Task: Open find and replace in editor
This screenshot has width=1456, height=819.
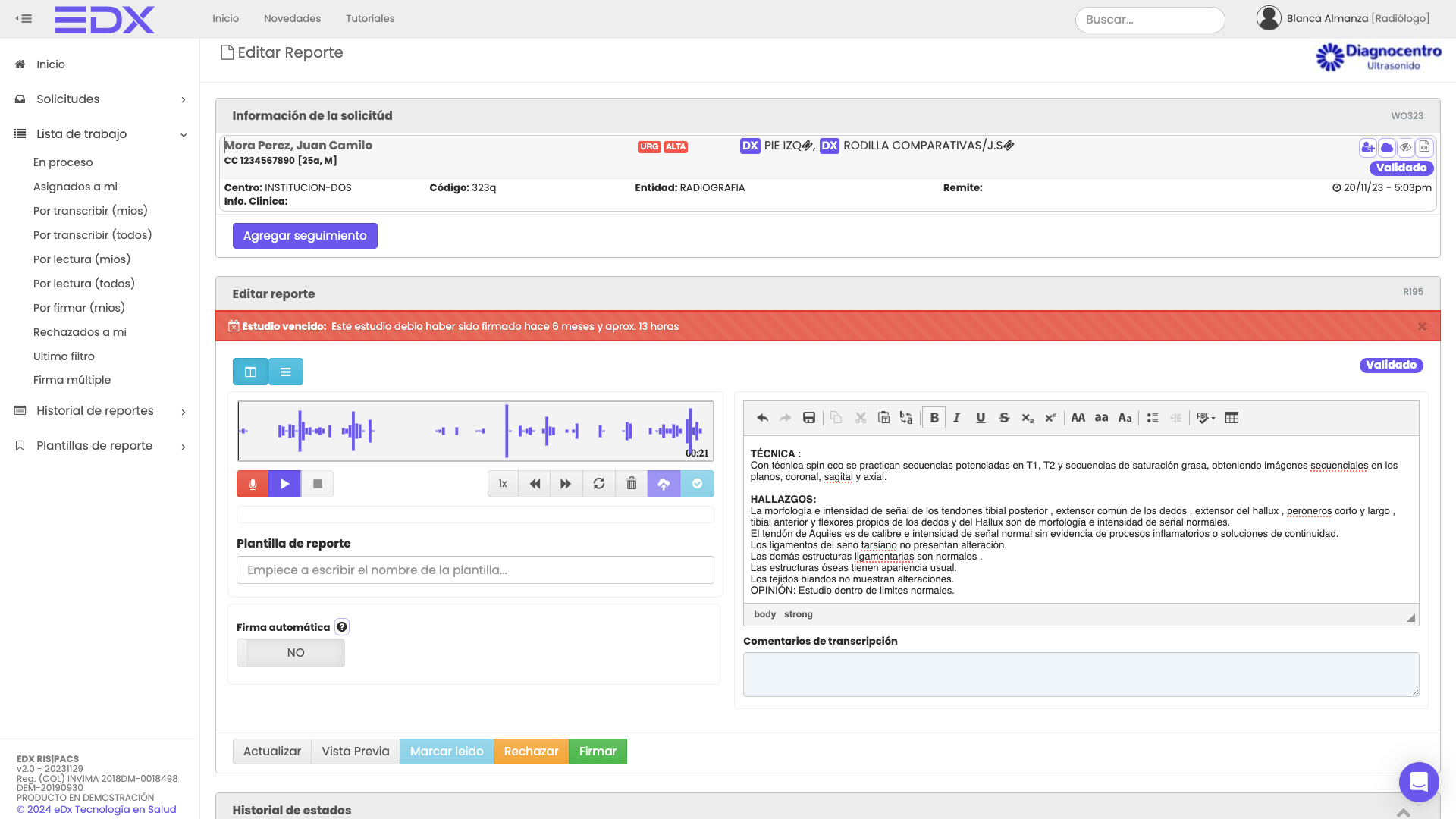Action: (906, 418)
